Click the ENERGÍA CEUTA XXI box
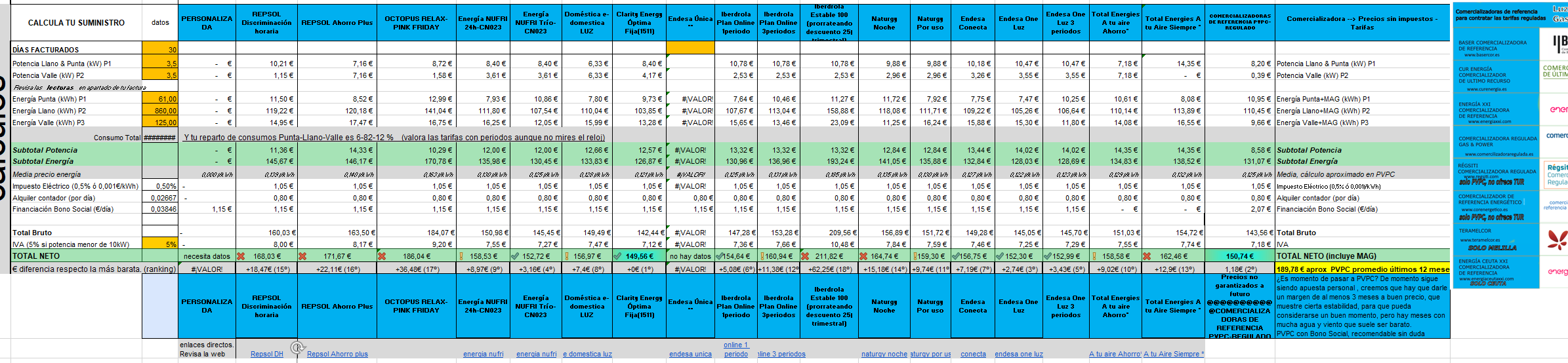This screenshot has width=1568, height=363. pos(1496,271)
